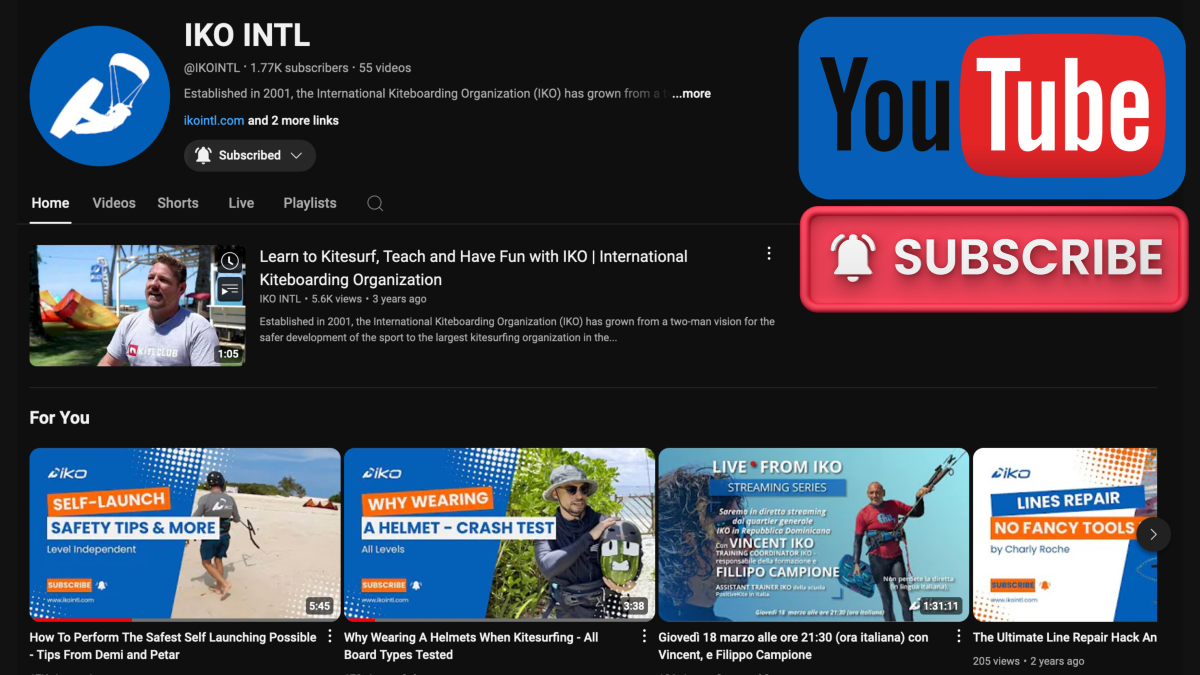
Task: Click the '1.77K subscribers' text
Action: [x=299, y=68]
